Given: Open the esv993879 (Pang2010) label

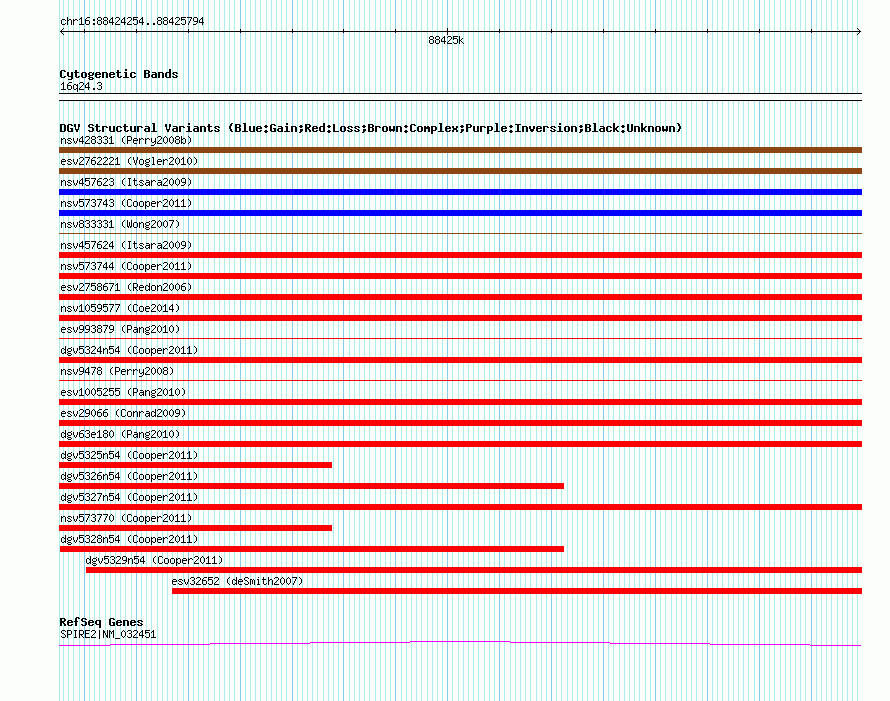Looking at the screenshot, I should point(120,329).
